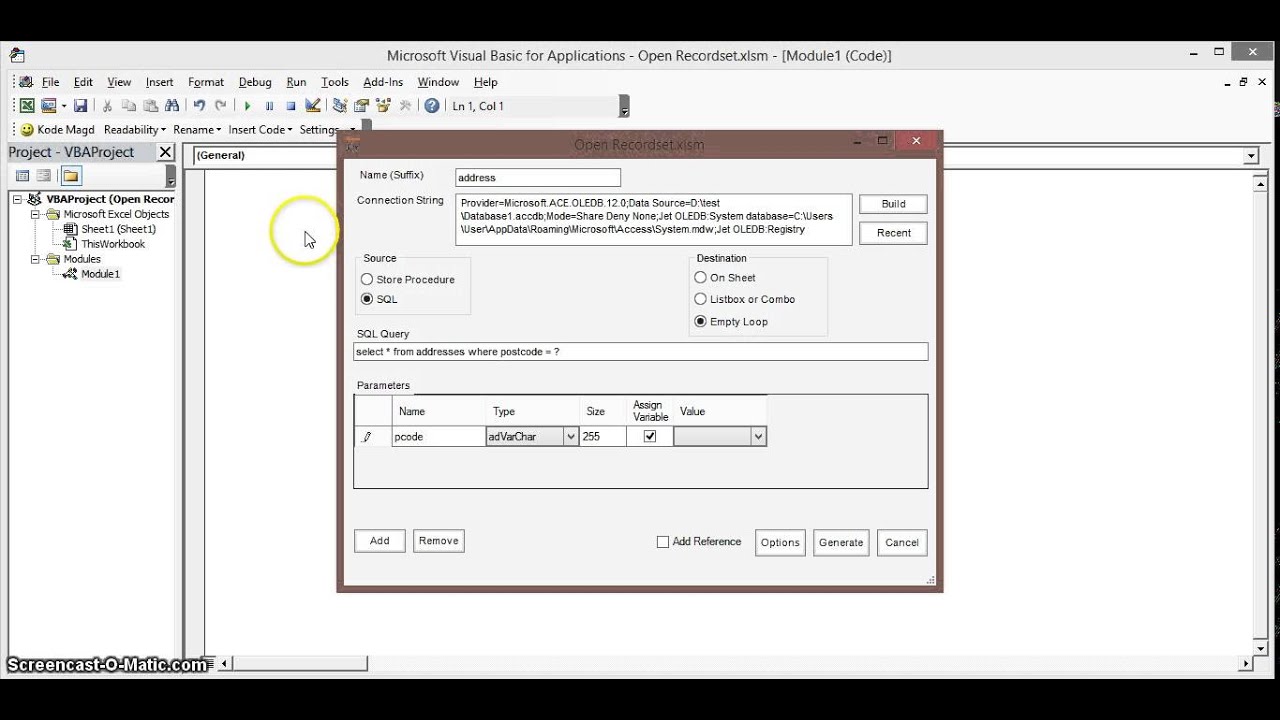This screenshot has height=720, width=1280.
Task: Click the Insert UserForm toolbar icon
Action: [48, 105]
